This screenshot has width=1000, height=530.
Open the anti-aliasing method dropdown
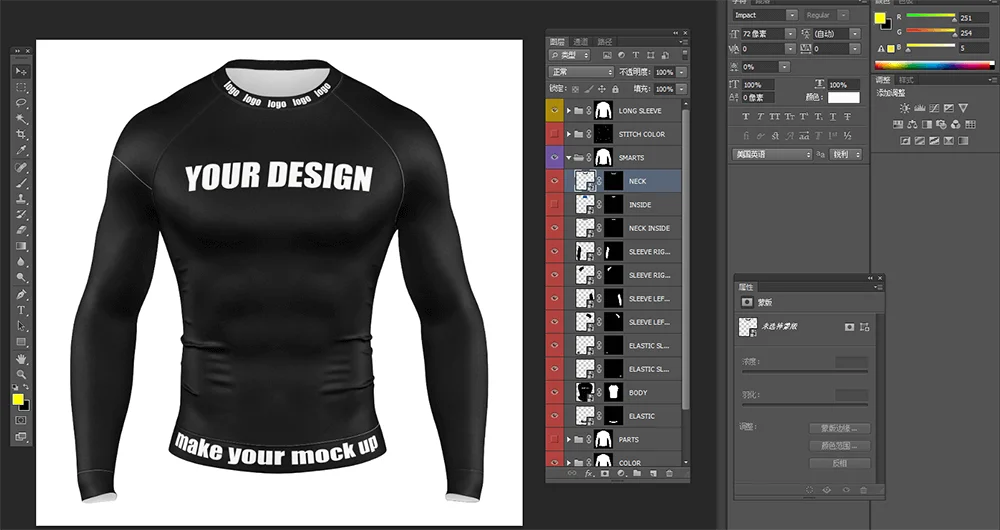[846, 154]
